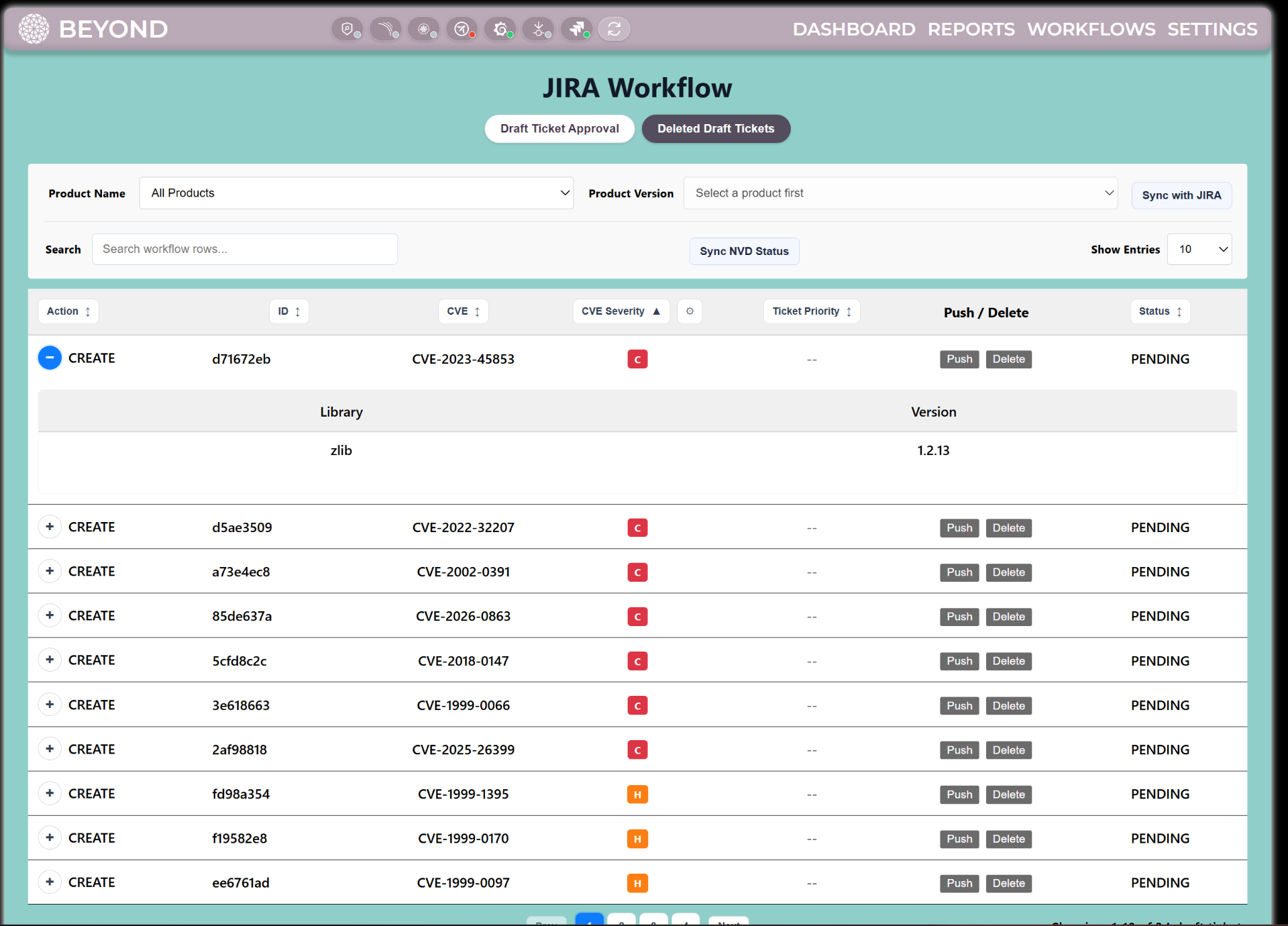Click the high severity badge for CVE-1999-0097
This screenshot has width=1288, height=926.
tap(637, 883)
